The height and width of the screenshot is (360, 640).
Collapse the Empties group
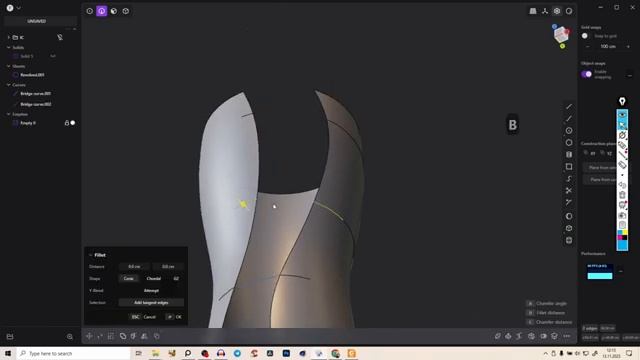9,114
